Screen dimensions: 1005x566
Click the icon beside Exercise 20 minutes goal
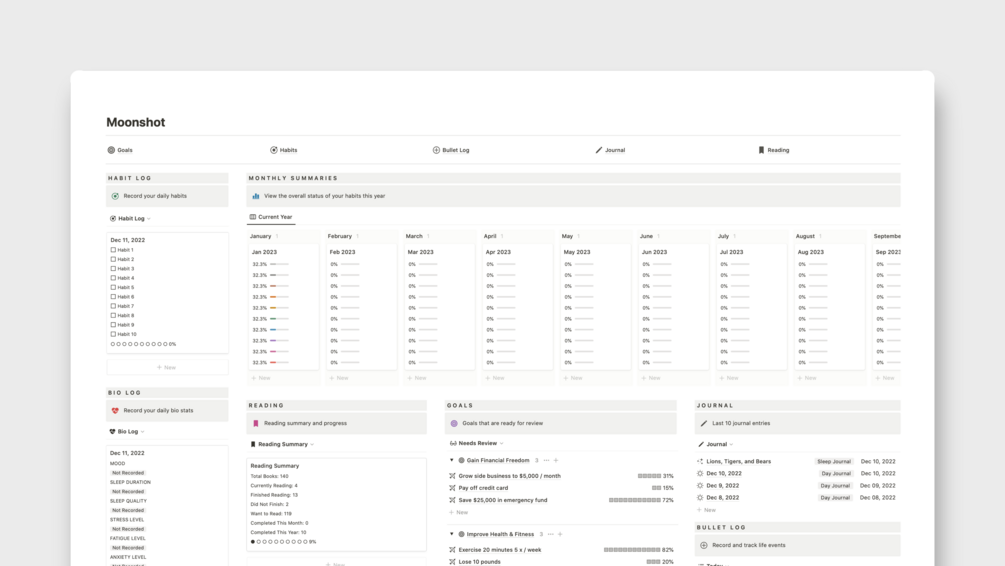tap(453, 549)
